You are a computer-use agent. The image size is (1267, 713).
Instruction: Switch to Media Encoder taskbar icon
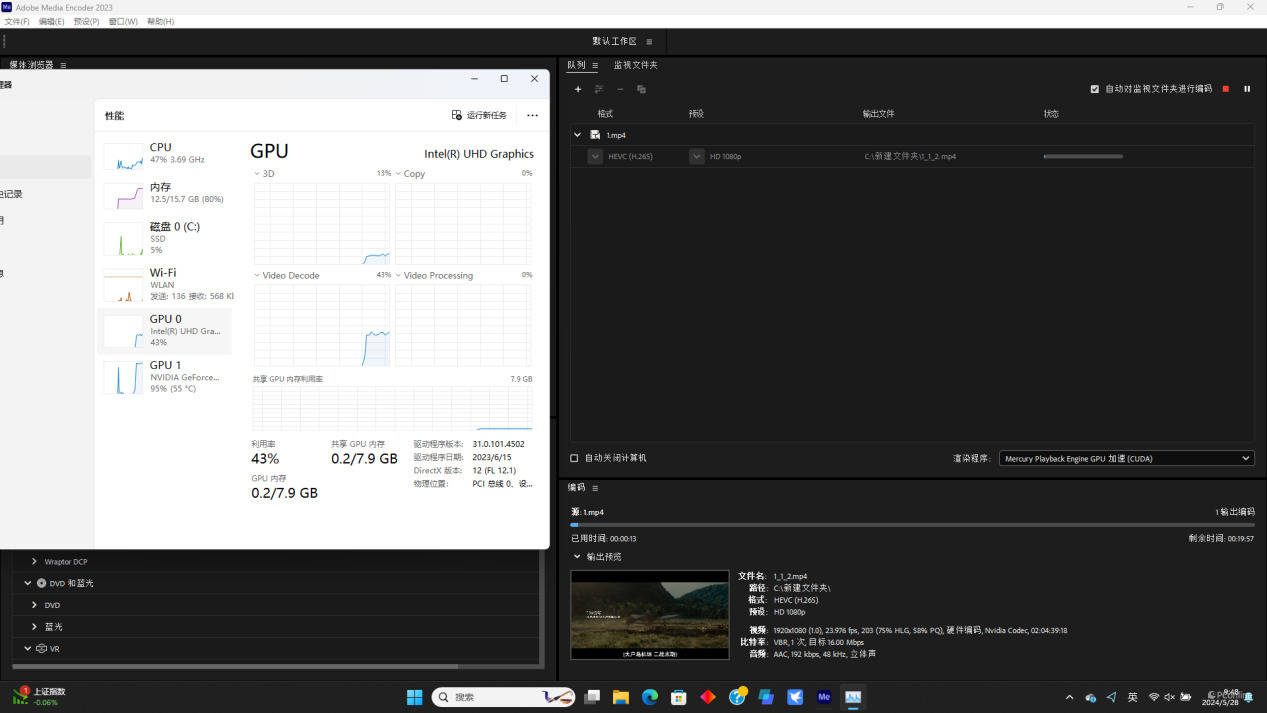coord(824,697)
